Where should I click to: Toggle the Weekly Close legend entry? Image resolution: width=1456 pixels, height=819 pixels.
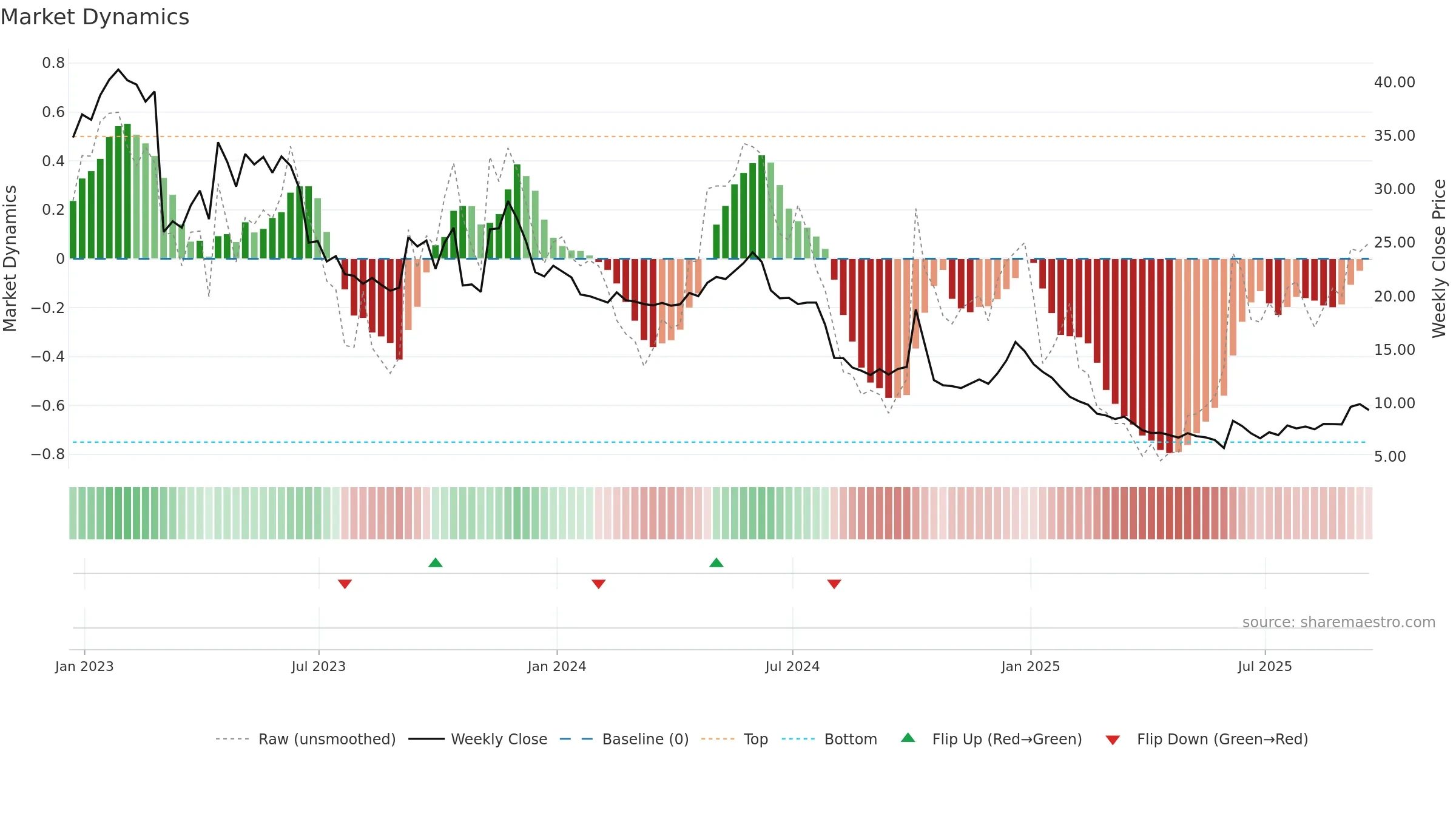(477, 739)
